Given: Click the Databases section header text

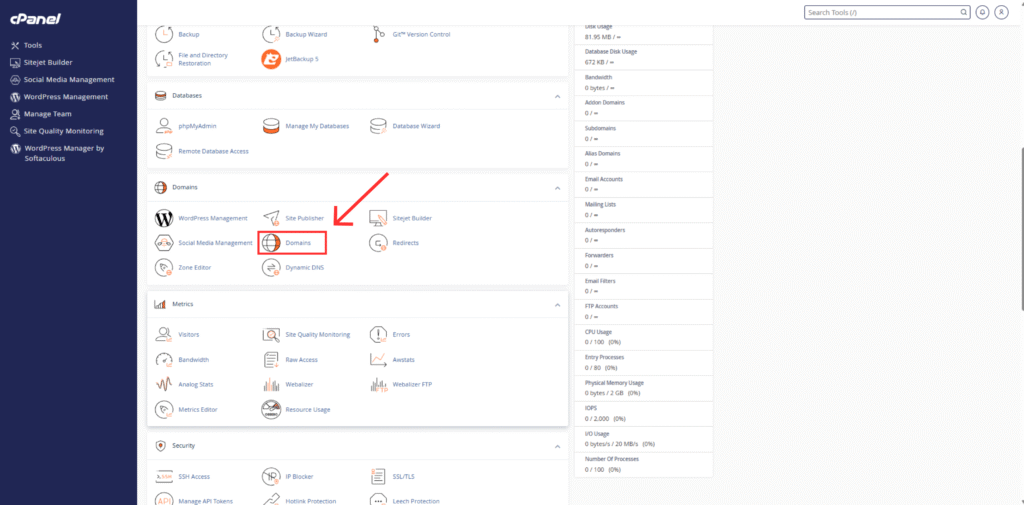Looking at the screenshot, I should coord(187,95).
